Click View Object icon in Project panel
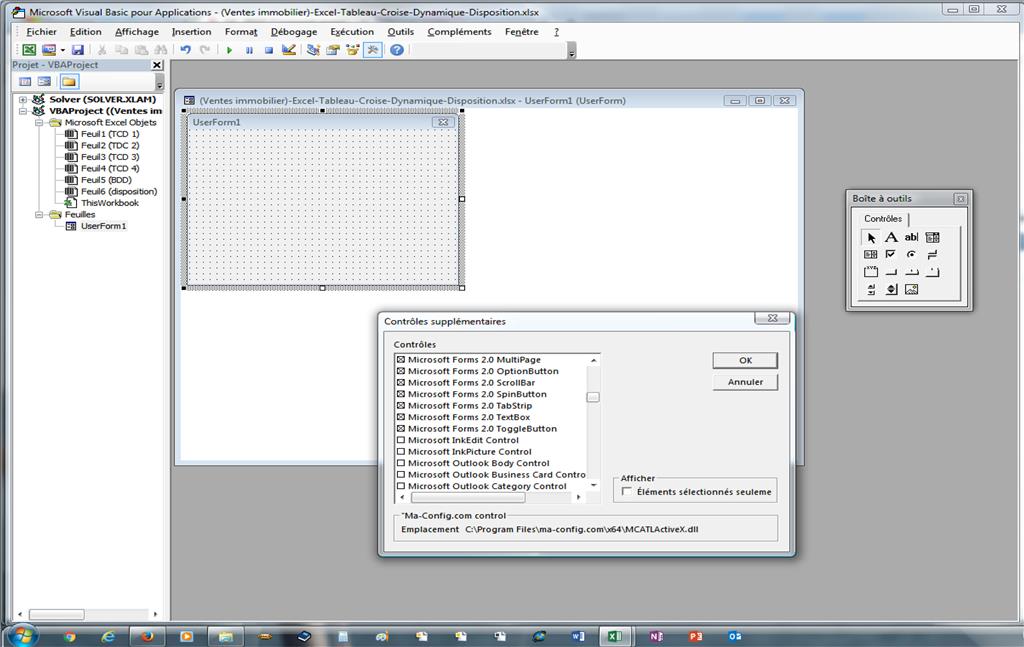The height and width of the screenshot is (647, 1024). click(44, 82)
